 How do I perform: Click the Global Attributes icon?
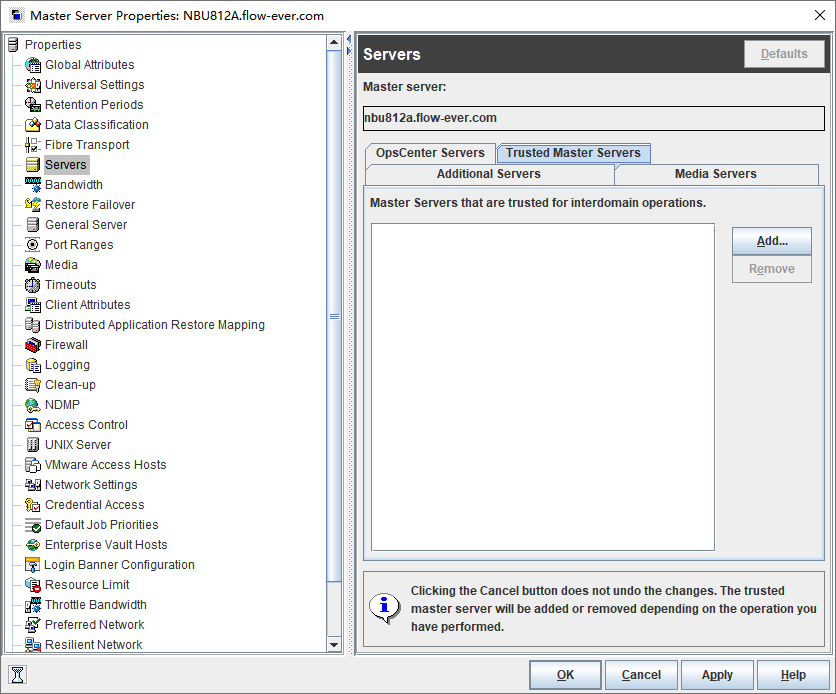(x=33, y=65)
